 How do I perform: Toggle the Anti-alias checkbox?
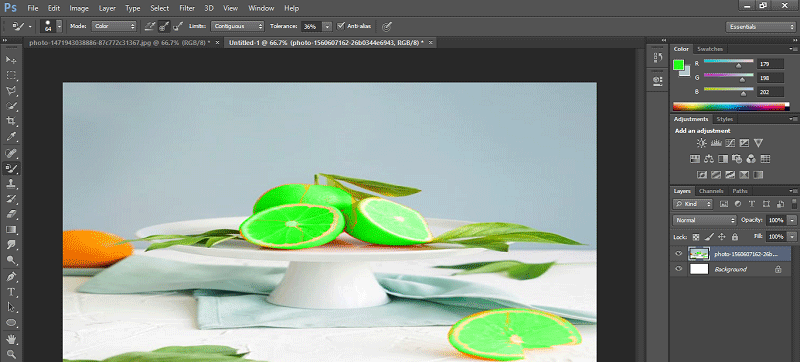[341, 26]
